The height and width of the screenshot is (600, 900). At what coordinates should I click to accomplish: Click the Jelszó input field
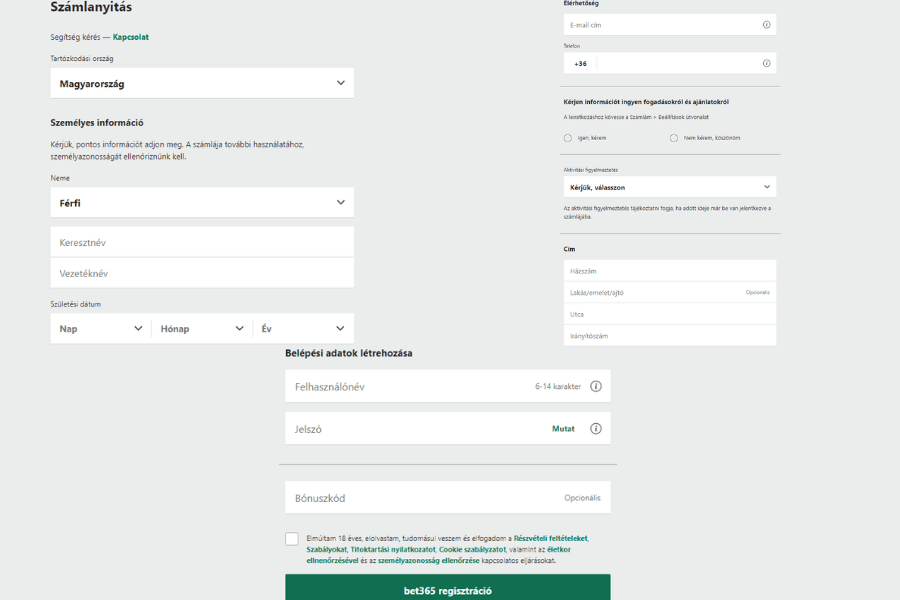click(448, 428)
